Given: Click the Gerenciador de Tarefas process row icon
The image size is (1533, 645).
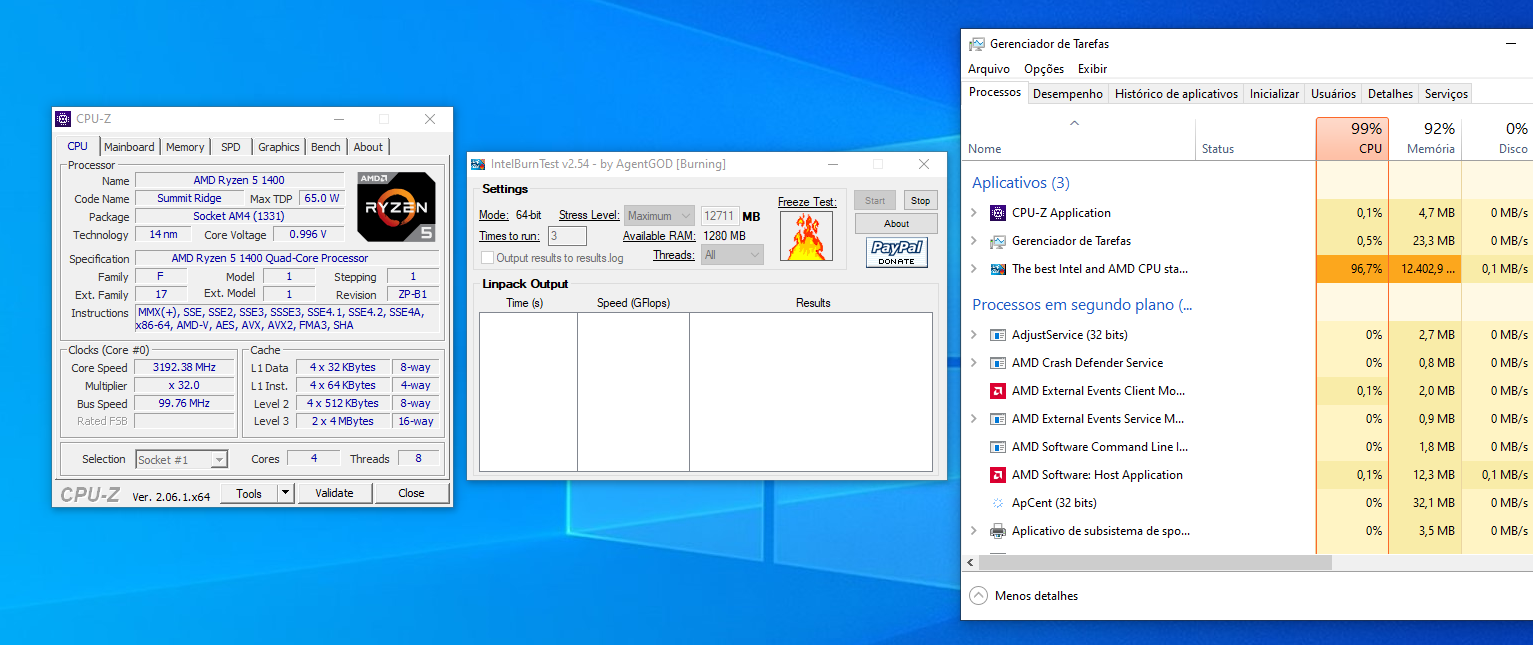Looking at the screenshot, I should pos(997,241).
